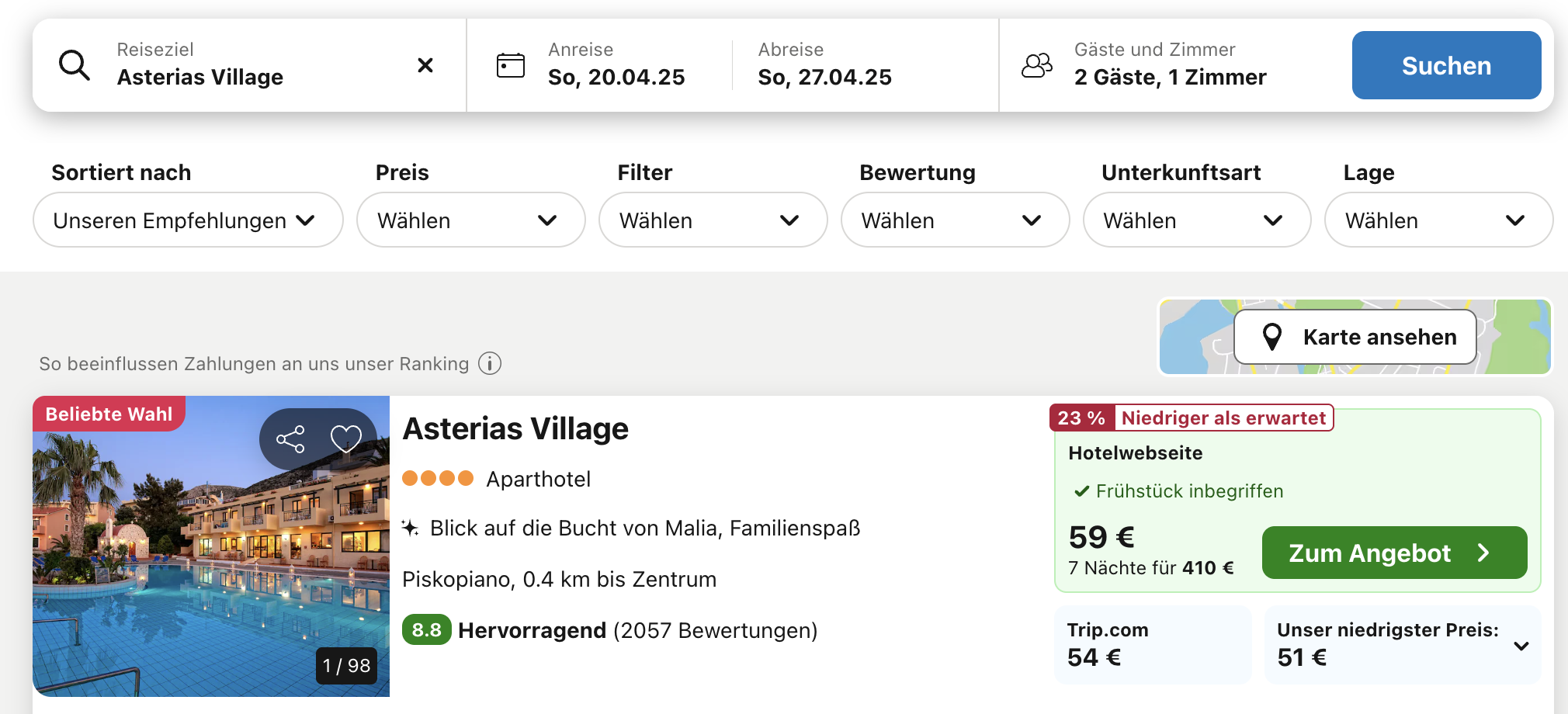Viewport: 1568px width, 714px height.
Task: Save Asterias Village to favorites
Action: click(345, 439)
